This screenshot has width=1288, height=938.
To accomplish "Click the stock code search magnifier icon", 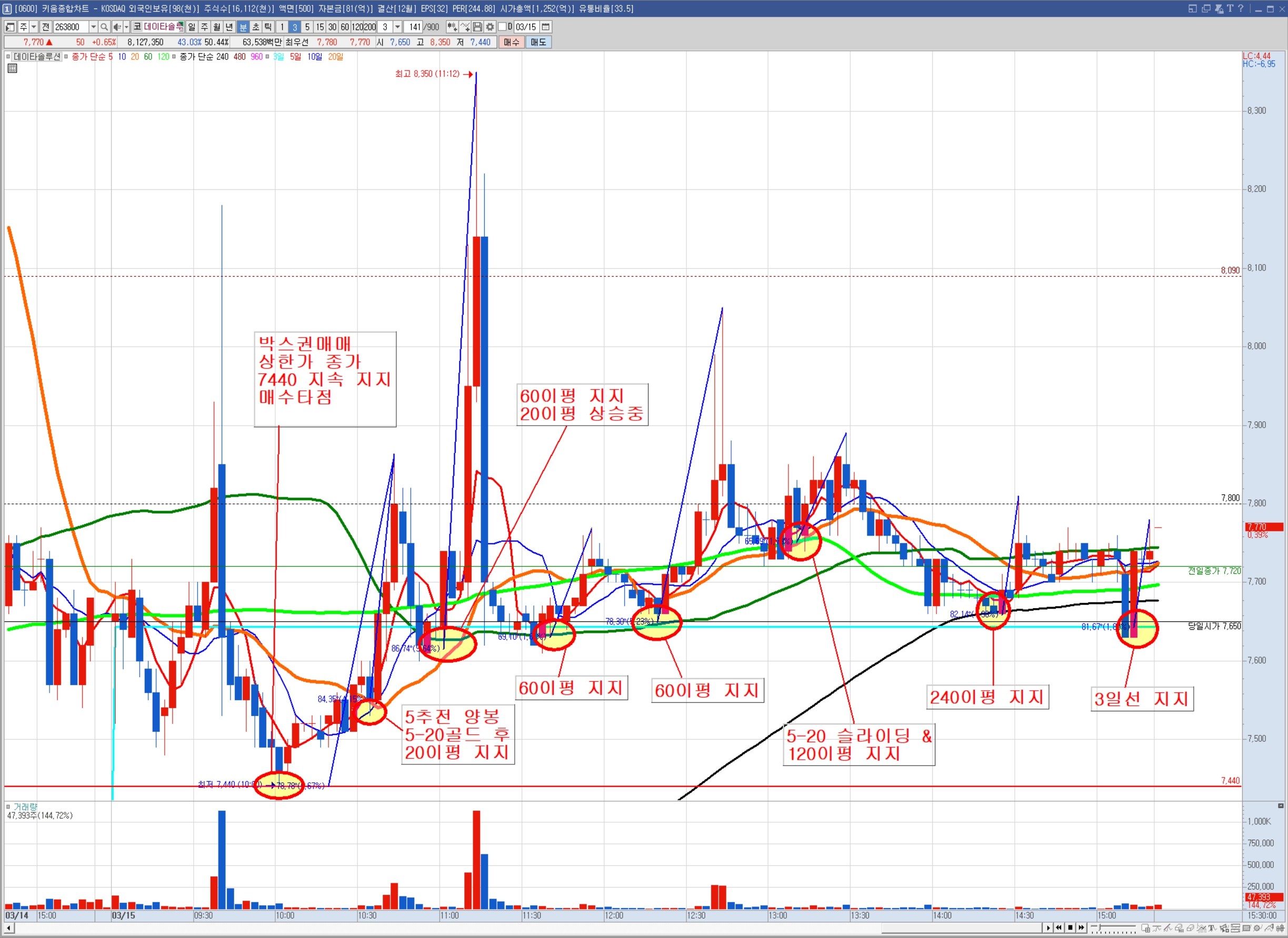I will (x=104, y=27).
